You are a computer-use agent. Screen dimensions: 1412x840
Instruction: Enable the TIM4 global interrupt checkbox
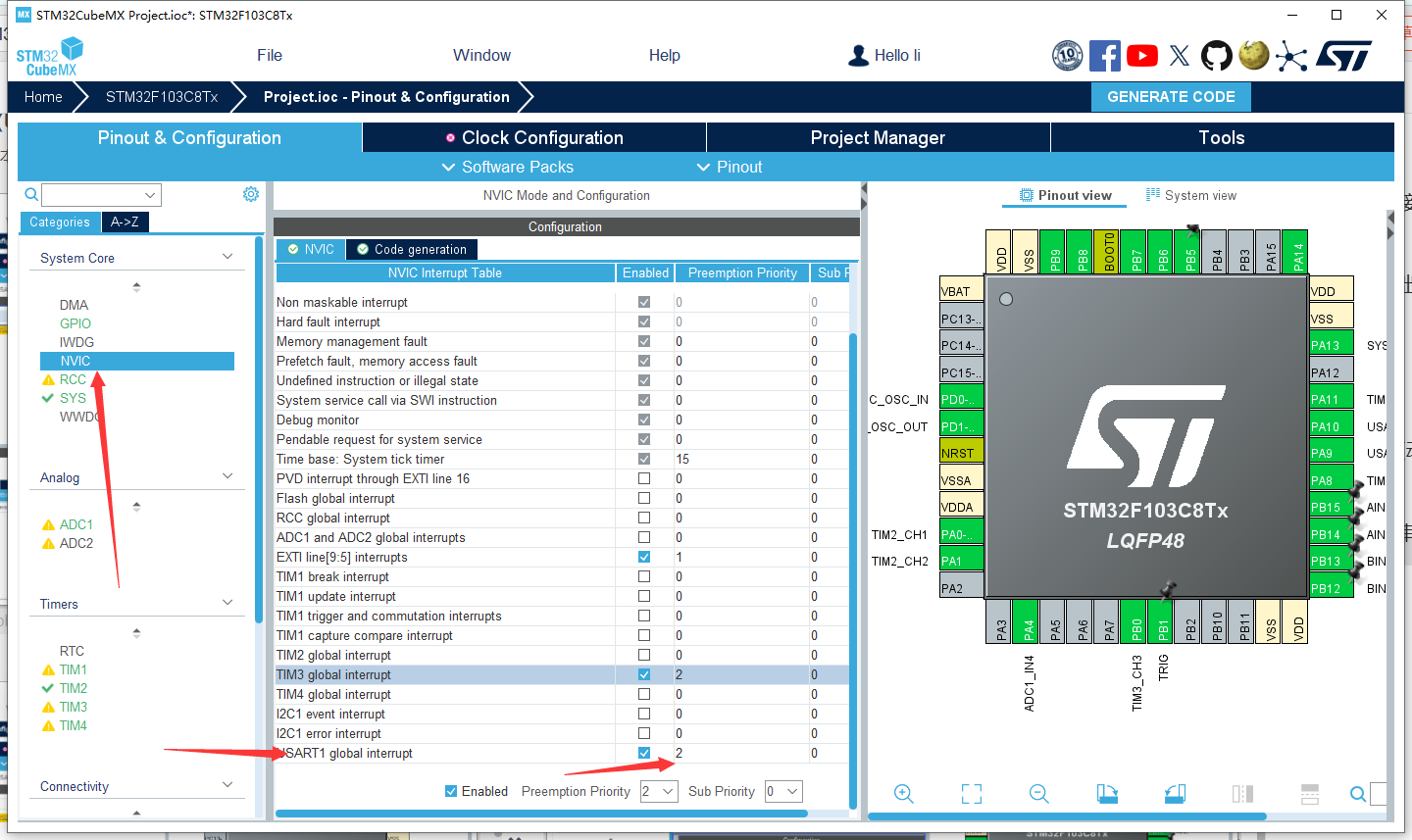click(x=644, y=694)
